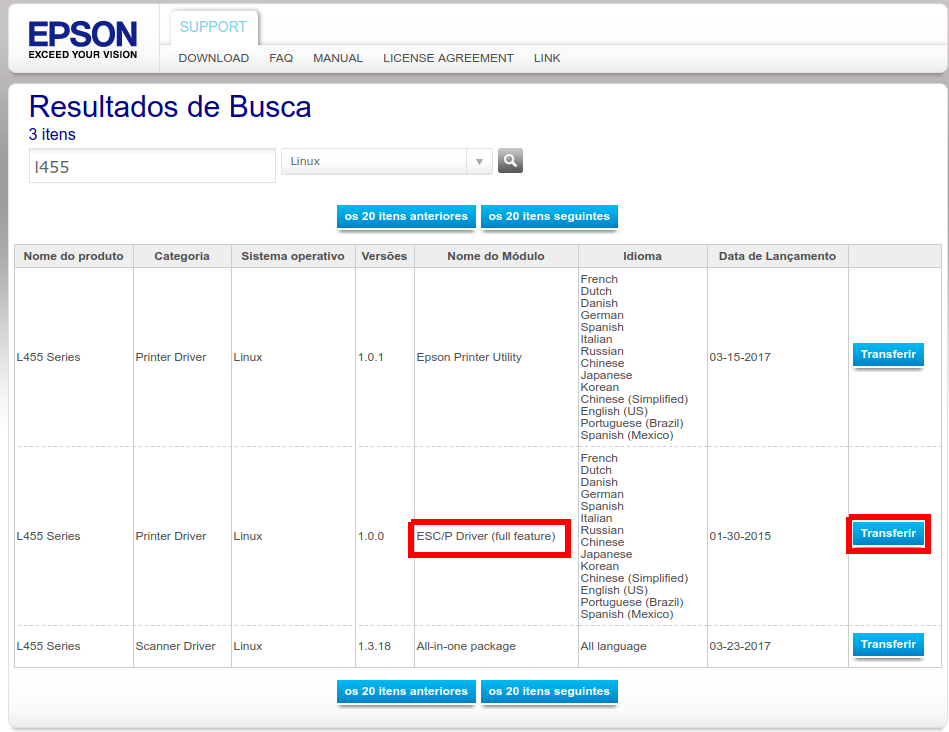Open the Linux operating system dropdown
Viewport: 949px width, 732px height.
pyautogui.click(x=387, y=162)
